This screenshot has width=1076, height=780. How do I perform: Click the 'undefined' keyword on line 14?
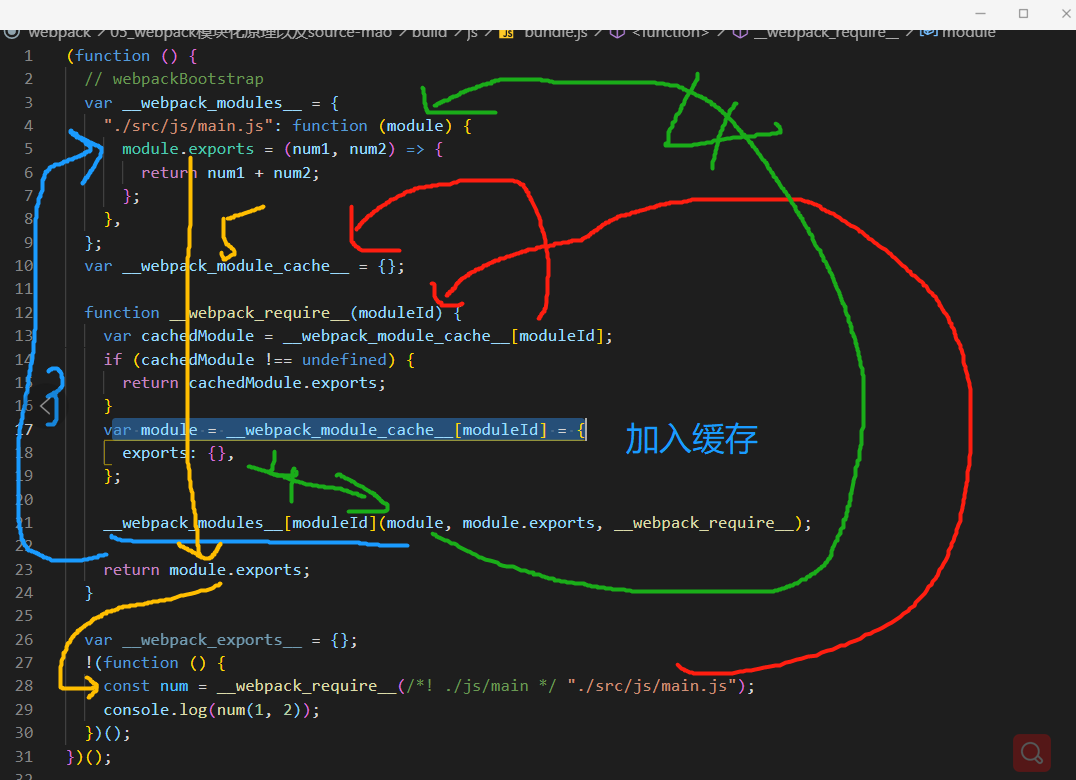(344, 359)
